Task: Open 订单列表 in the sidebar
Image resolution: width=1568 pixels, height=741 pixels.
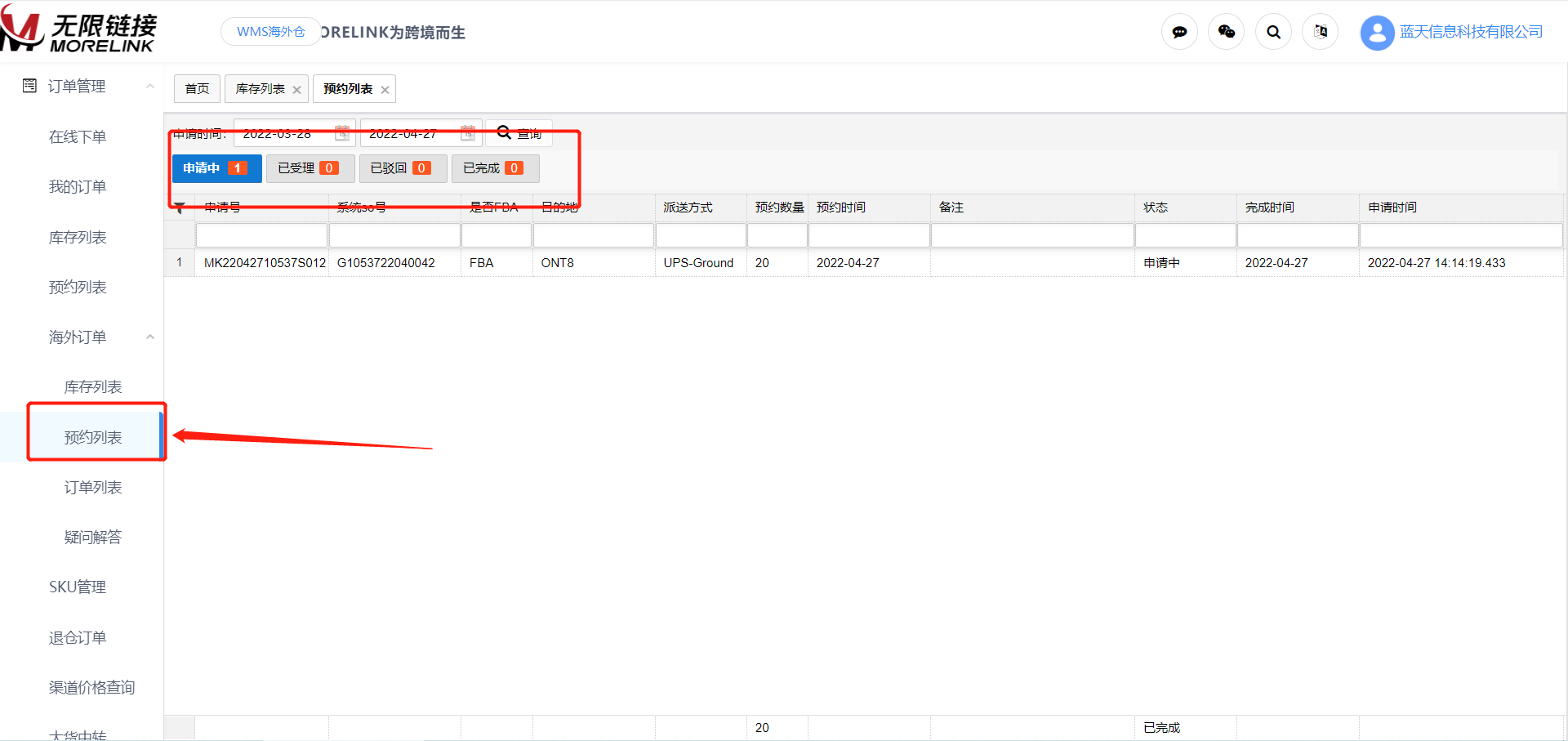Action: click(x=93, y=487)
